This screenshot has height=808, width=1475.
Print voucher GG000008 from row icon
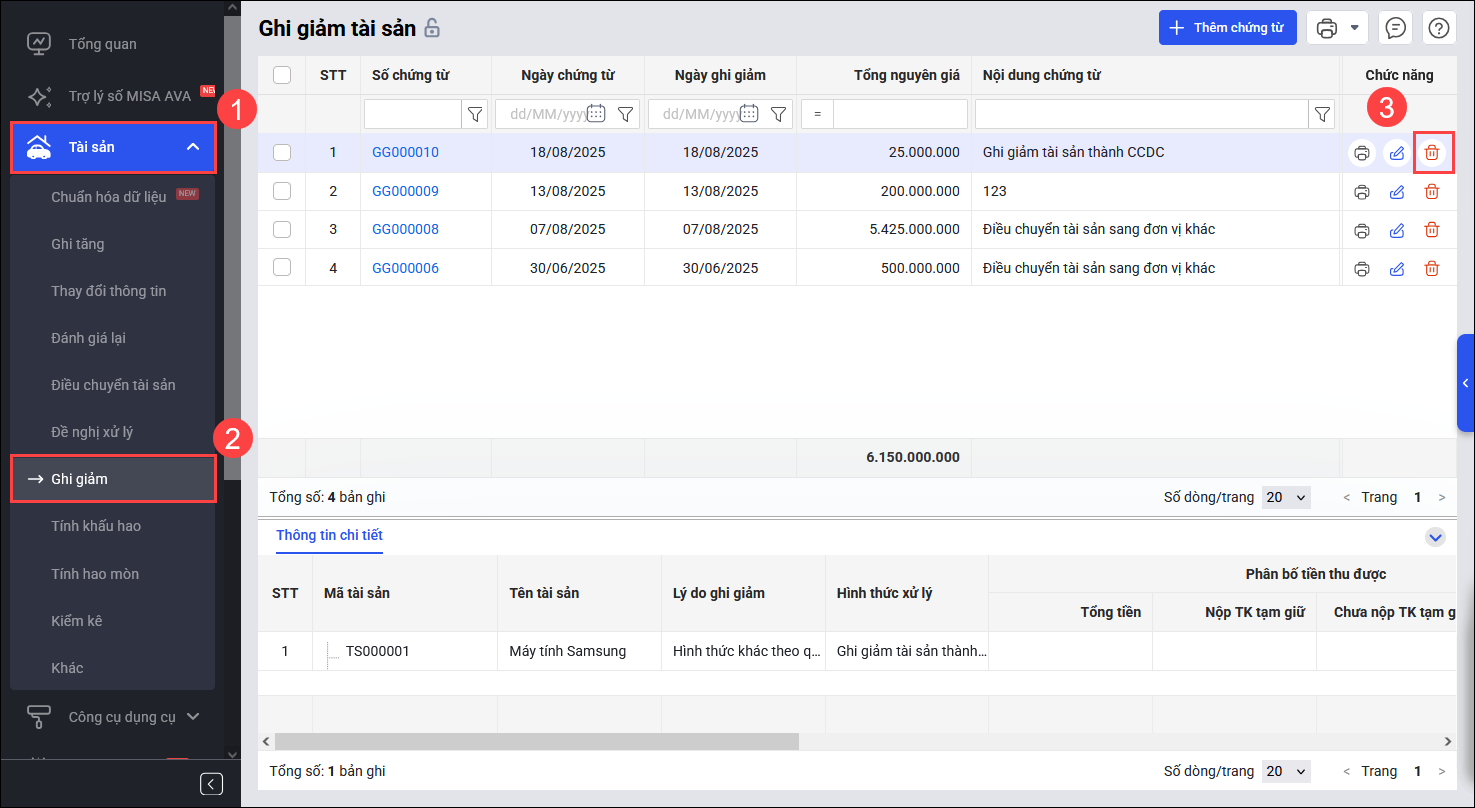(x=1361, y=230)
